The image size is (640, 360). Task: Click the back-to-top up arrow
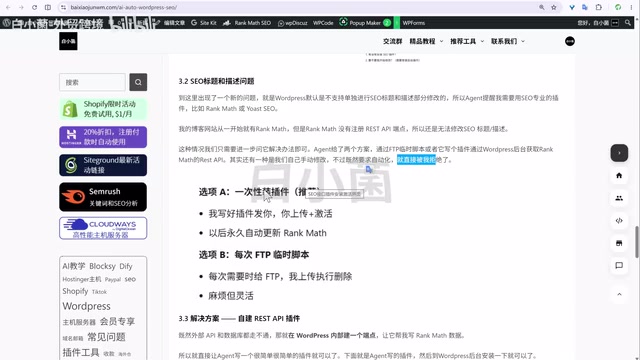pyautogui.click(x=619, y=294)
